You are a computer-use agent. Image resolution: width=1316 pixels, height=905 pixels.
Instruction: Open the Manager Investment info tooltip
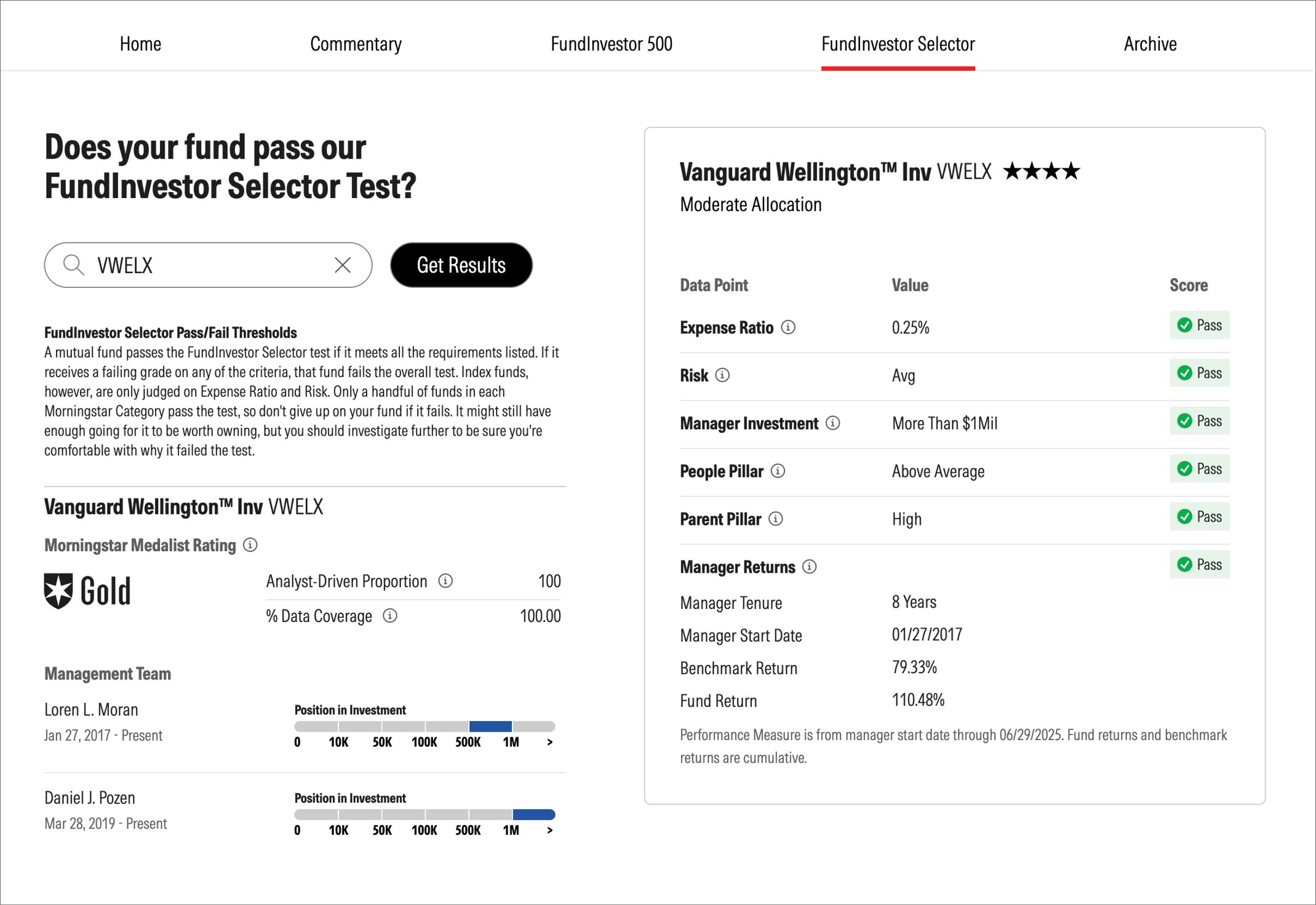(833, 423)
